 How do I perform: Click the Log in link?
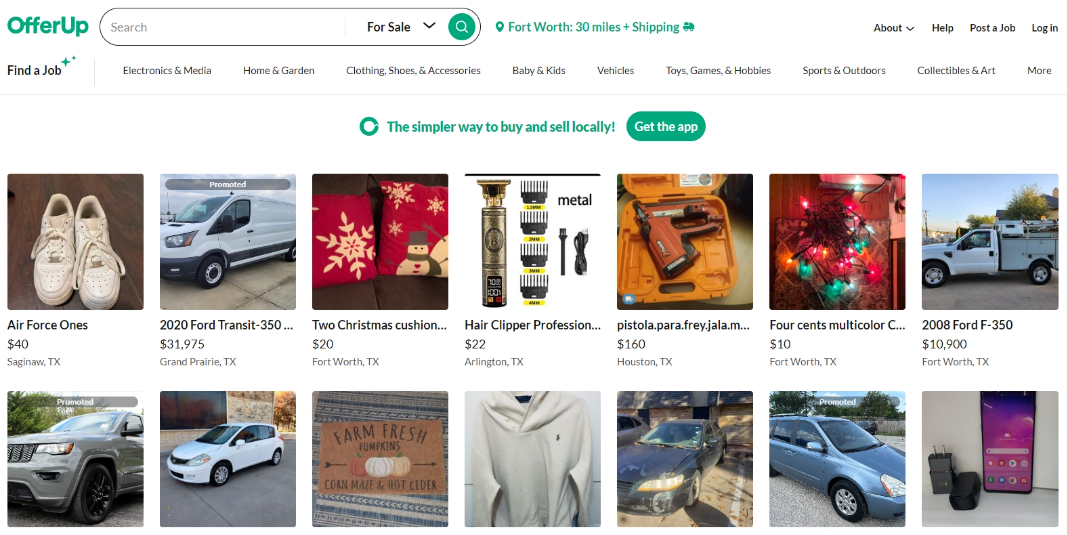1044,28
